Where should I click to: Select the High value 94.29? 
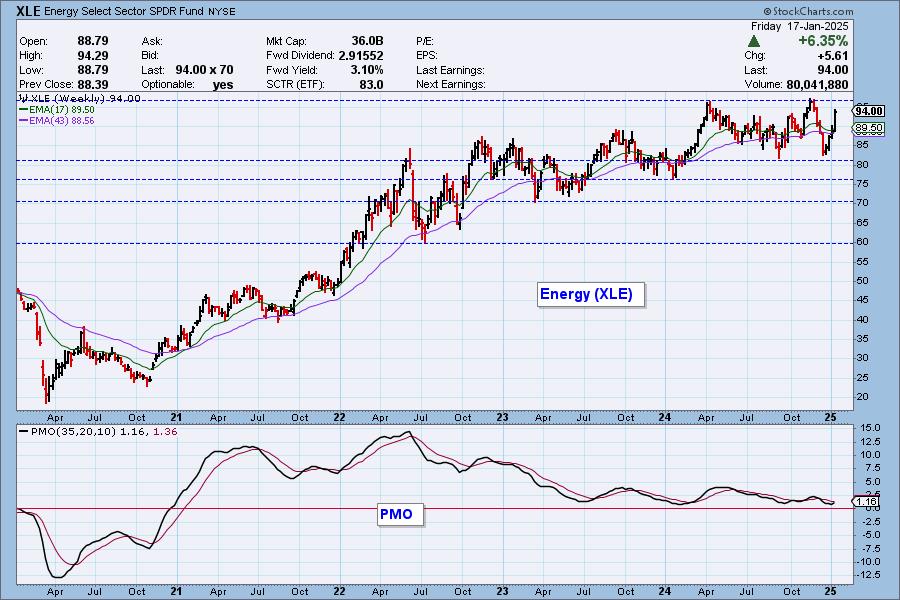(92, 56)
